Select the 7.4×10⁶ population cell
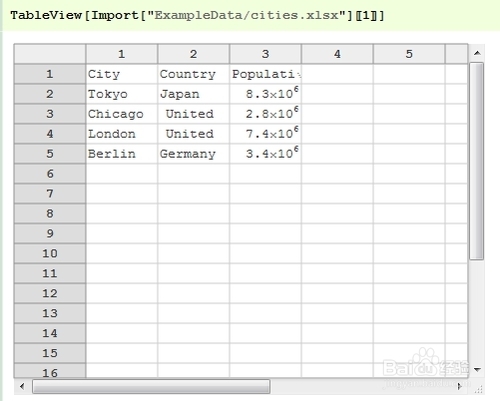The image size is (500, 401). 265,134
